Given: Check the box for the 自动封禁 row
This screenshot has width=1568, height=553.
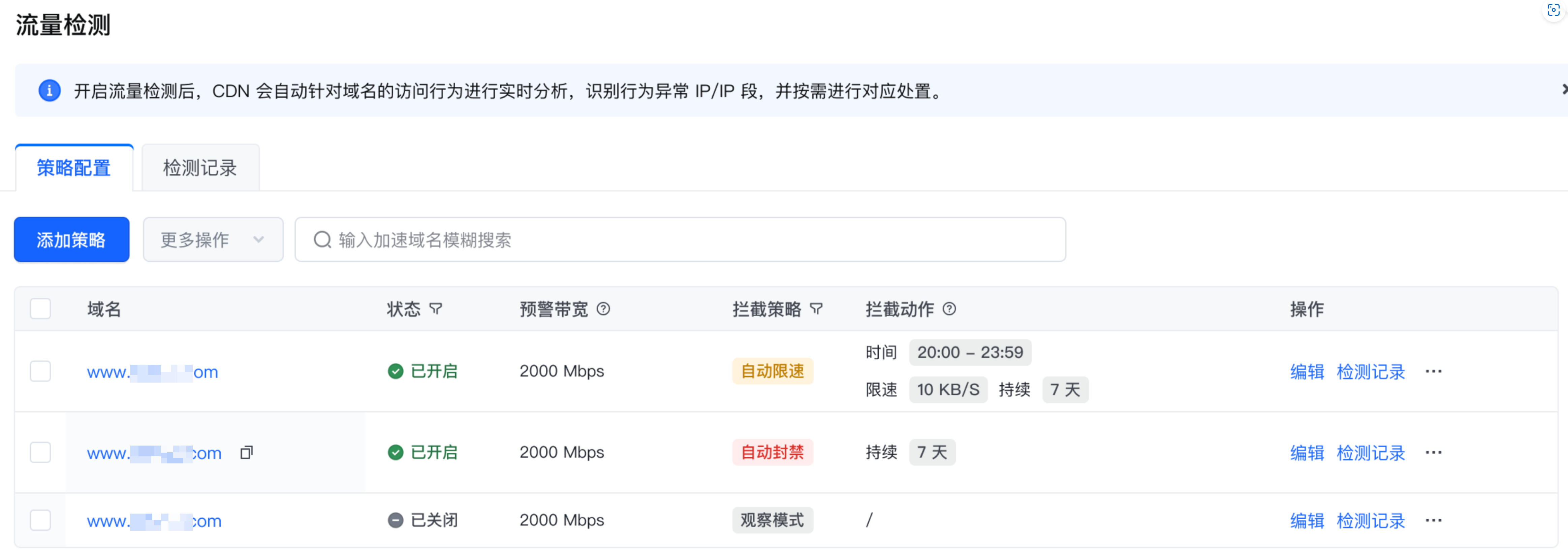Looking at the screenshot, I should (x=41, y=453).
